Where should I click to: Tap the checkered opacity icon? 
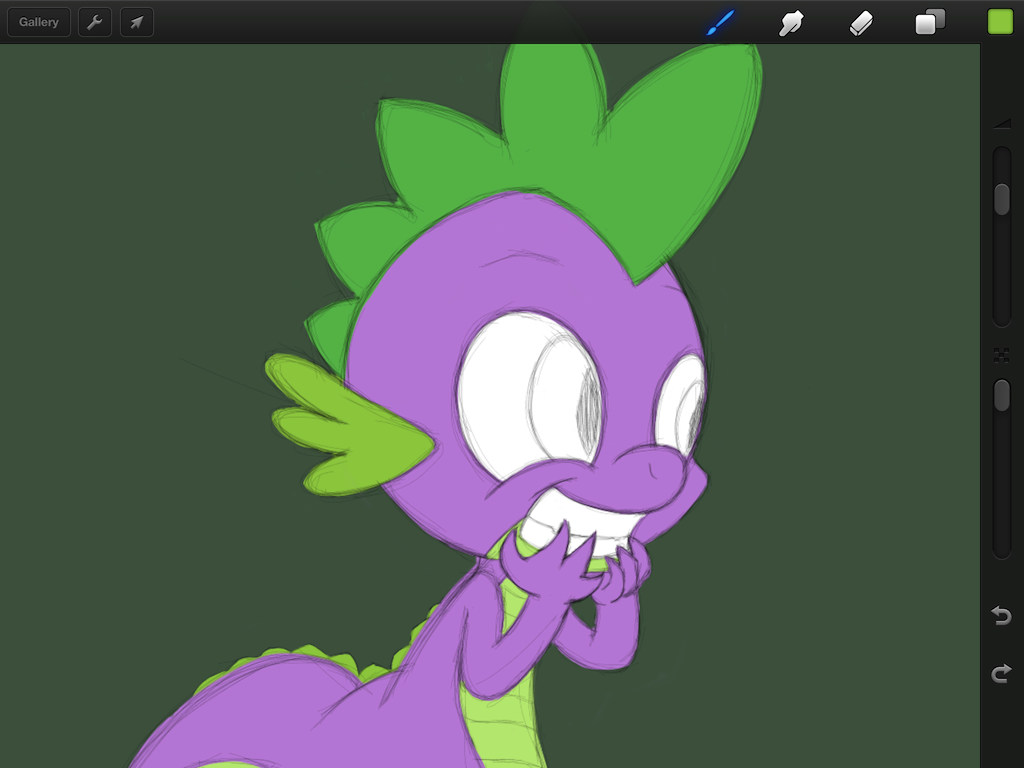[x=1001, y=355]
